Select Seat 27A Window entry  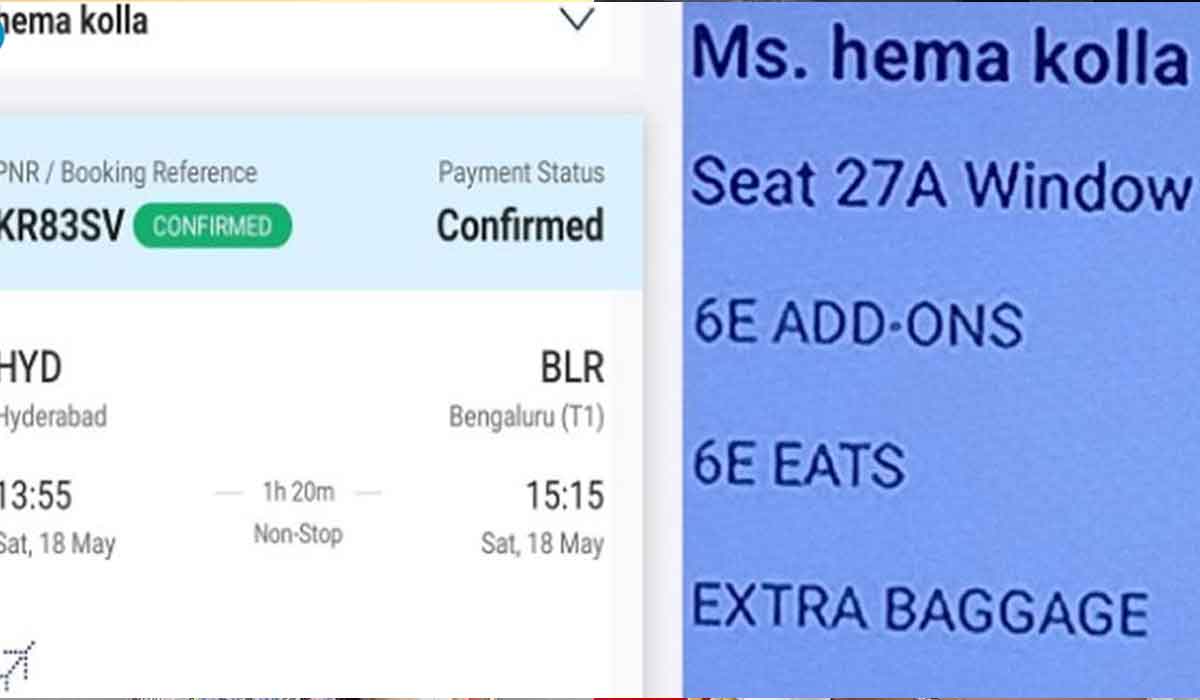[938, 184]
